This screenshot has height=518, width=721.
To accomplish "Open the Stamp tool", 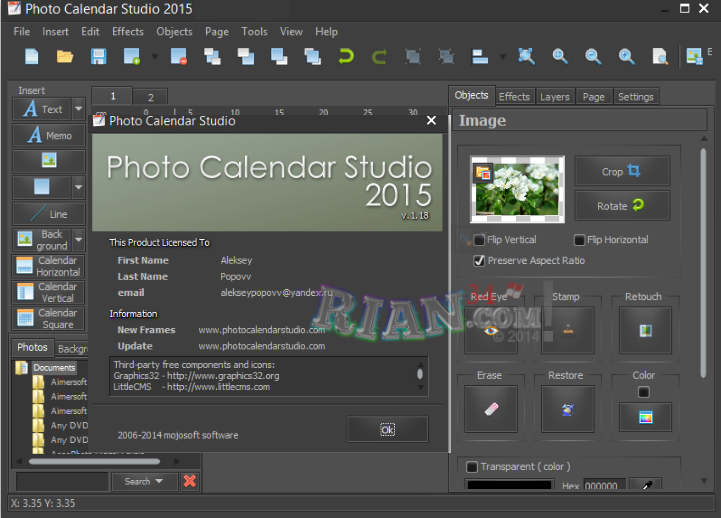I will tap(568, 330).
